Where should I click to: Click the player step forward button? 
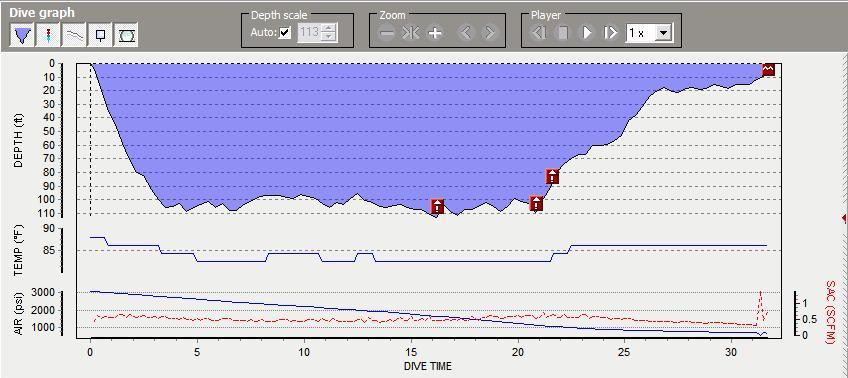611,33
